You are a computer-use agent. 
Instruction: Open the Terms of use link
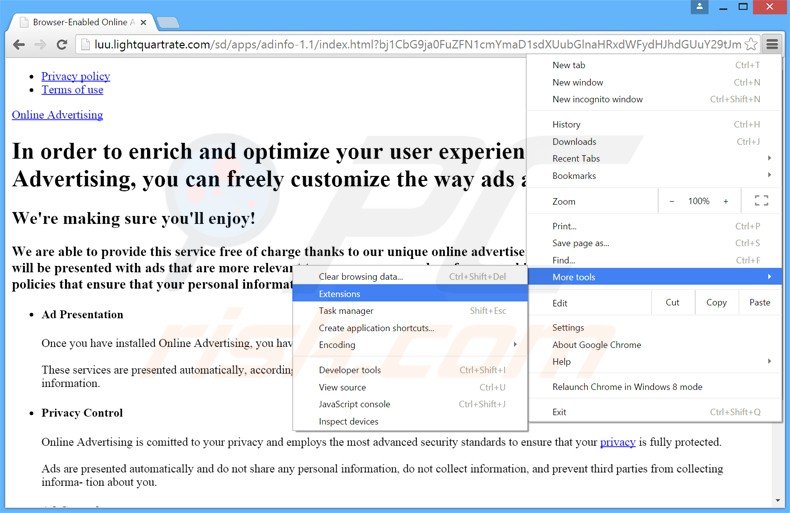(x=72, y=90)
